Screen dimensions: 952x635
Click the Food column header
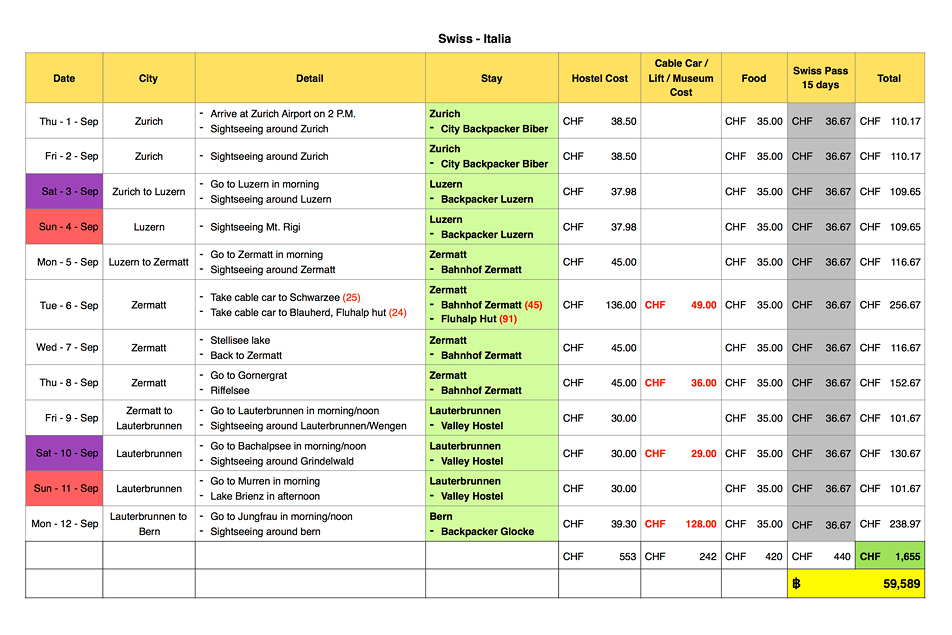click(x=754, y=78)
